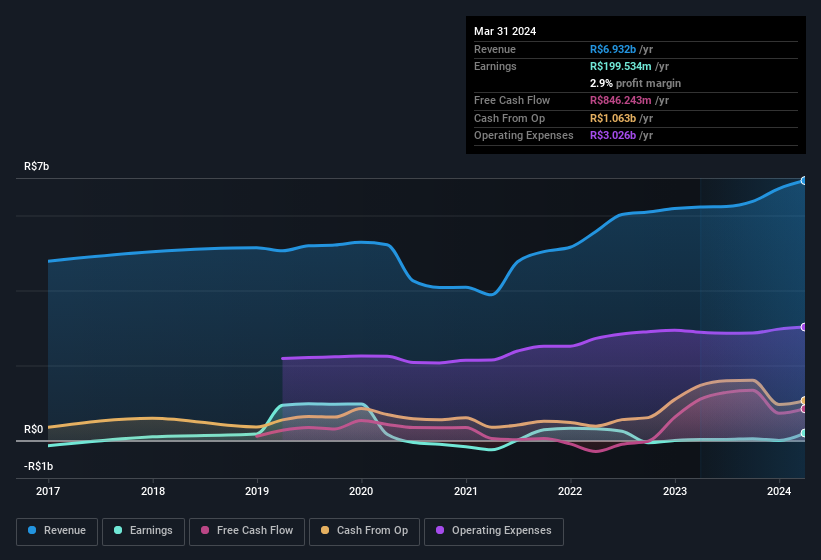Toggle the Cash From Op legend button
Image resolution: width=821 pixels, height=560 pixels.
(x=364, y=531)
